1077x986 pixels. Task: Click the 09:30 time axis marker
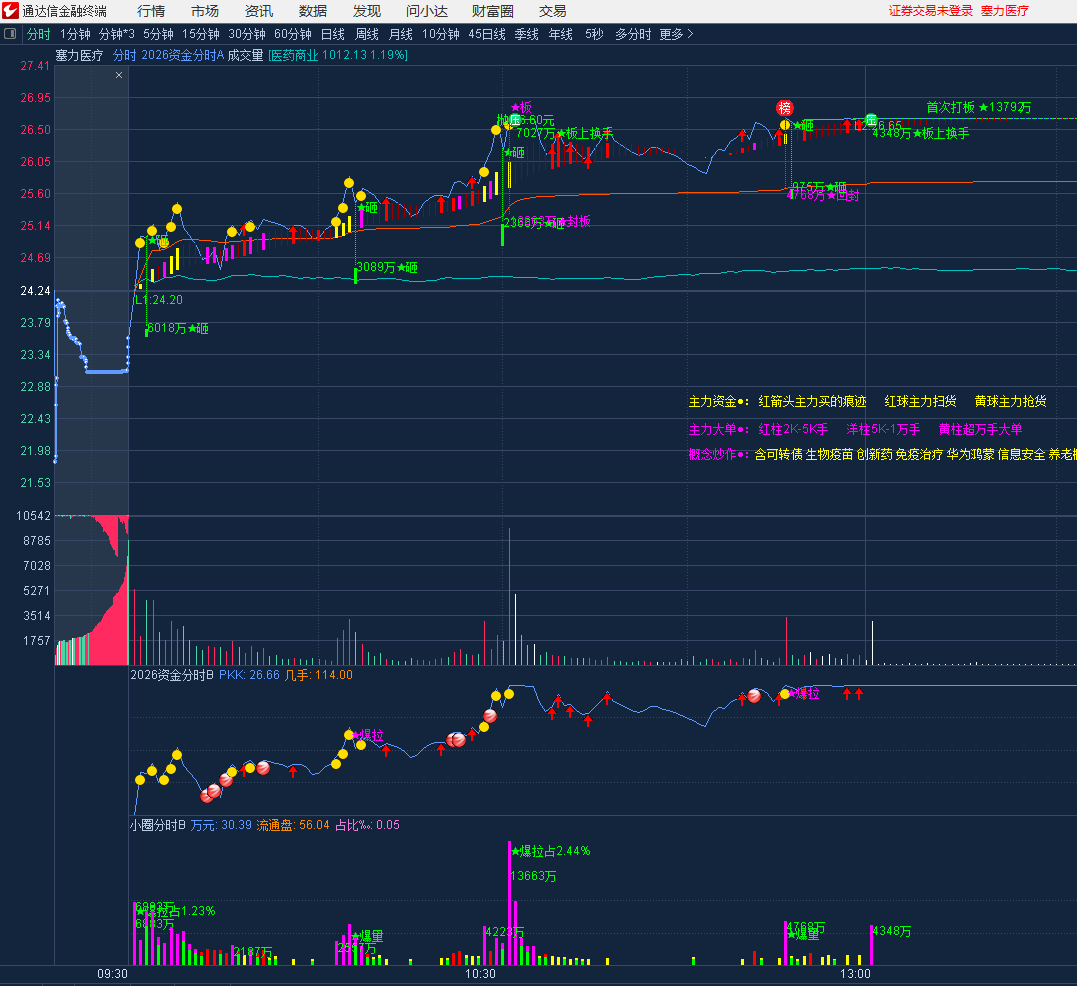coord(112,973)
